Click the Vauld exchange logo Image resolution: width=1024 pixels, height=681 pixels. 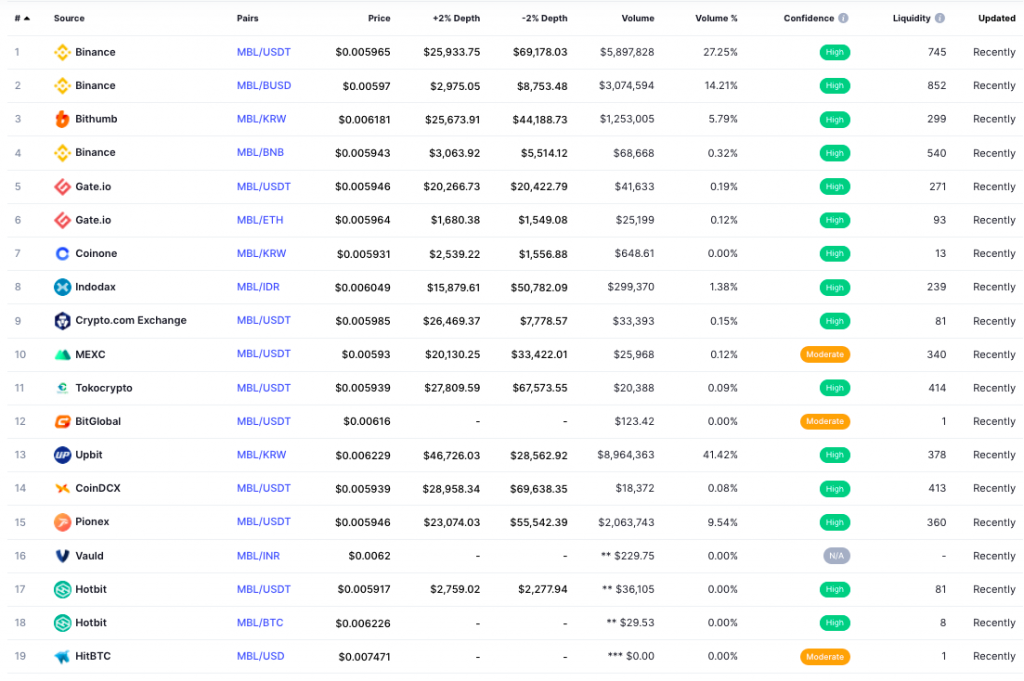coord(62,556)
